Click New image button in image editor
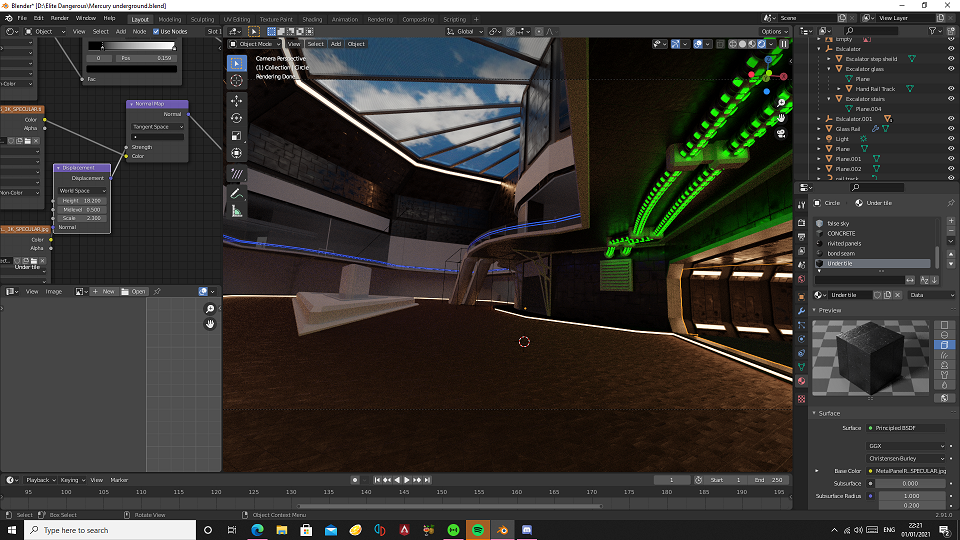Screen dimensions: 960x540 [103, 291]
